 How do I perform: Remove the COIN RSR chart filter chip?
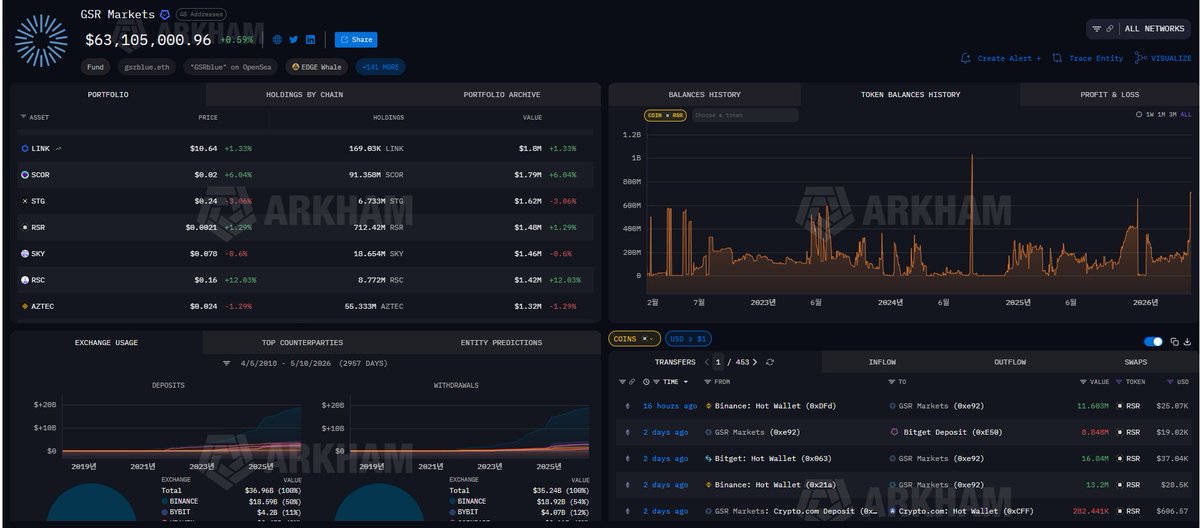click(x=664, y=115)
